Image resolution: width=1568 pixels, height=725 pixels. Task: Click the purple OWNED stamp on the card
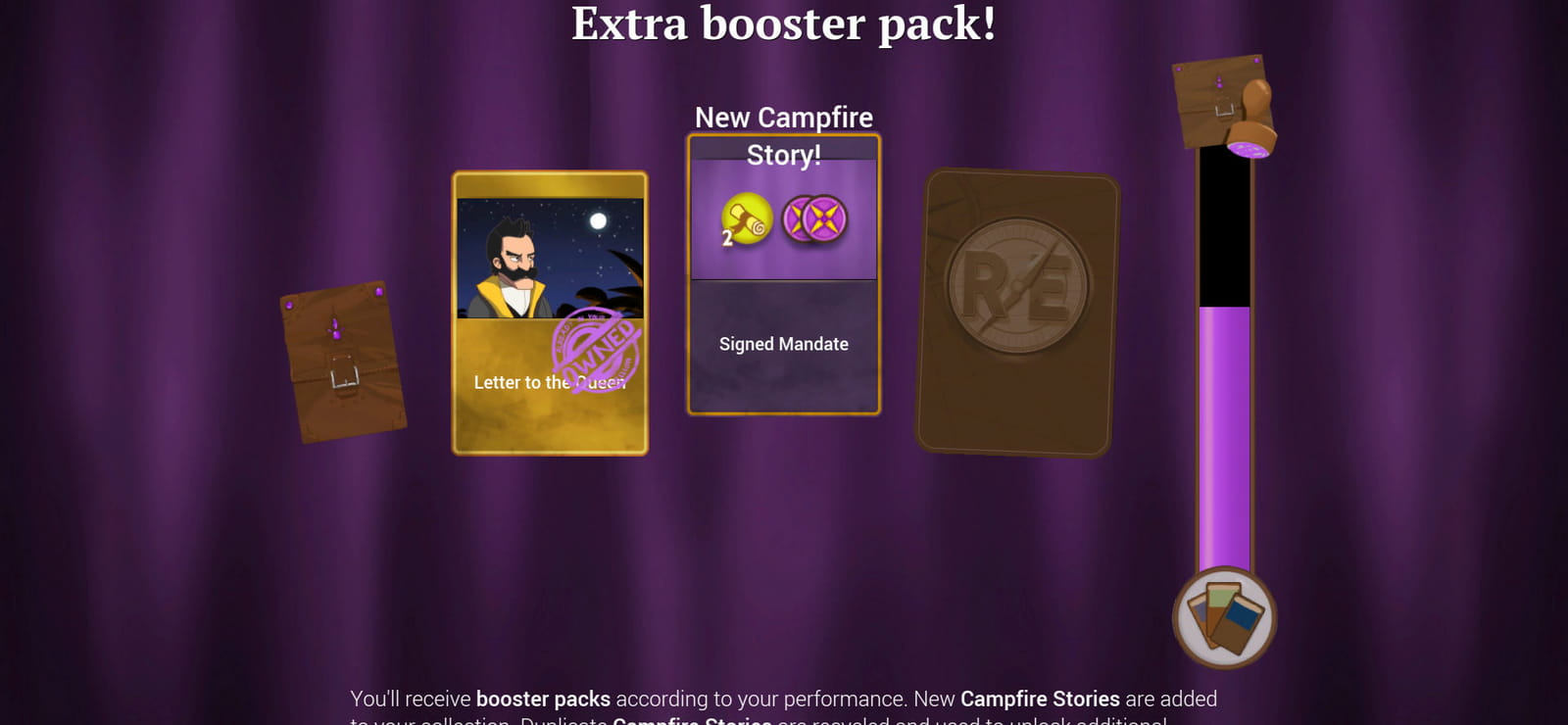(x=596, y=351)
